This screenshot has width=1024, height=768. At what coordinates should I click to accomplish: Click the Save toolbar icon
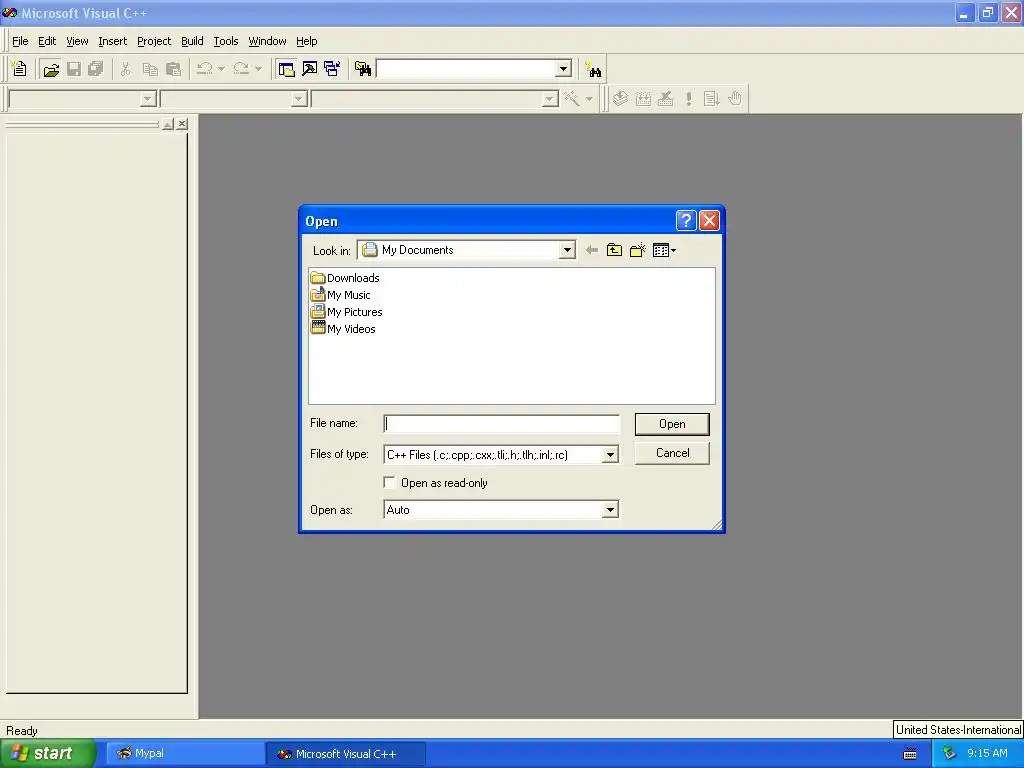point(74,69)
